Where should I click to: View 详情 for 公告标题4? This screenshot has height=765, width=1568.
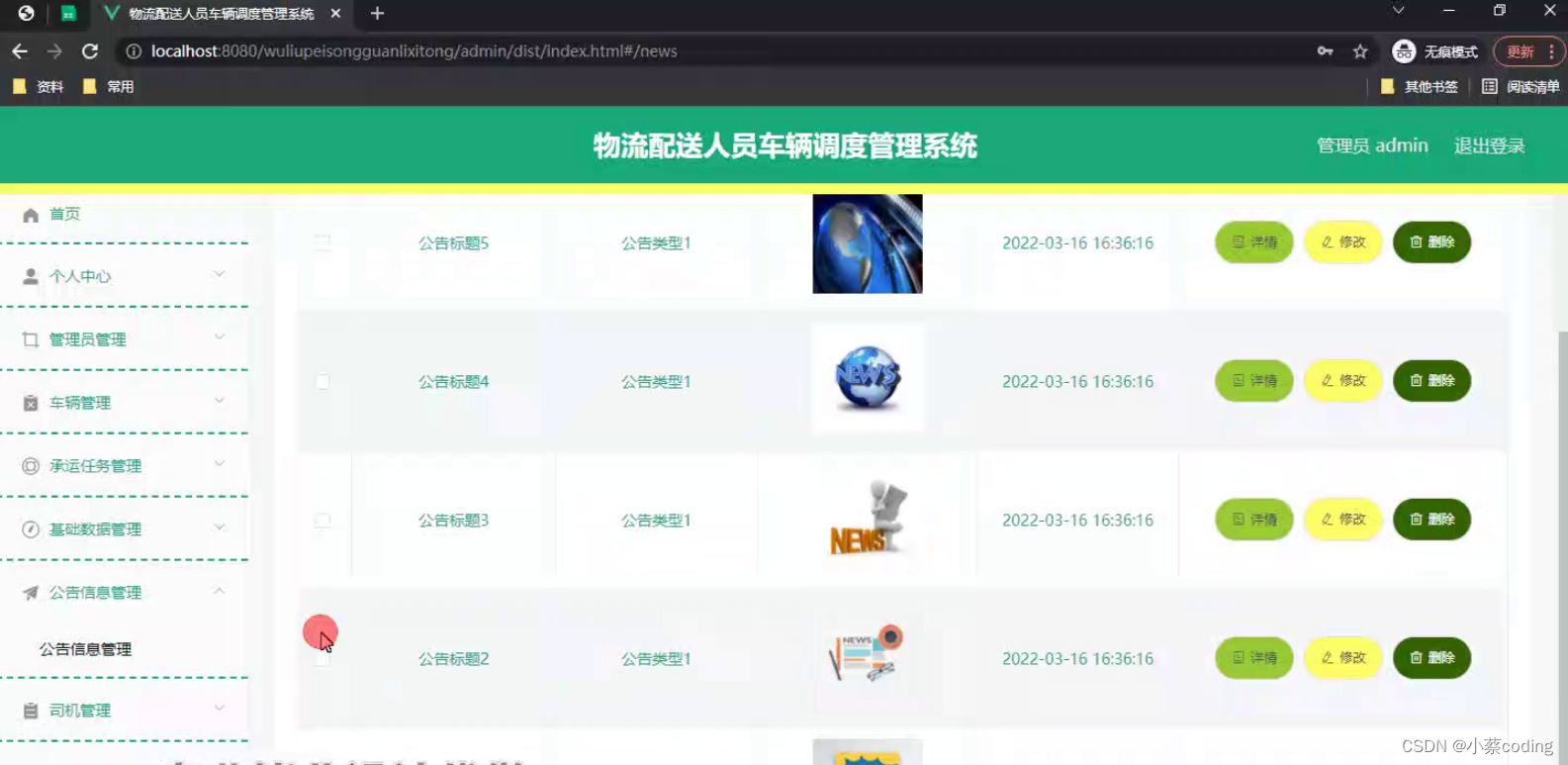(x=1254, y=381)
